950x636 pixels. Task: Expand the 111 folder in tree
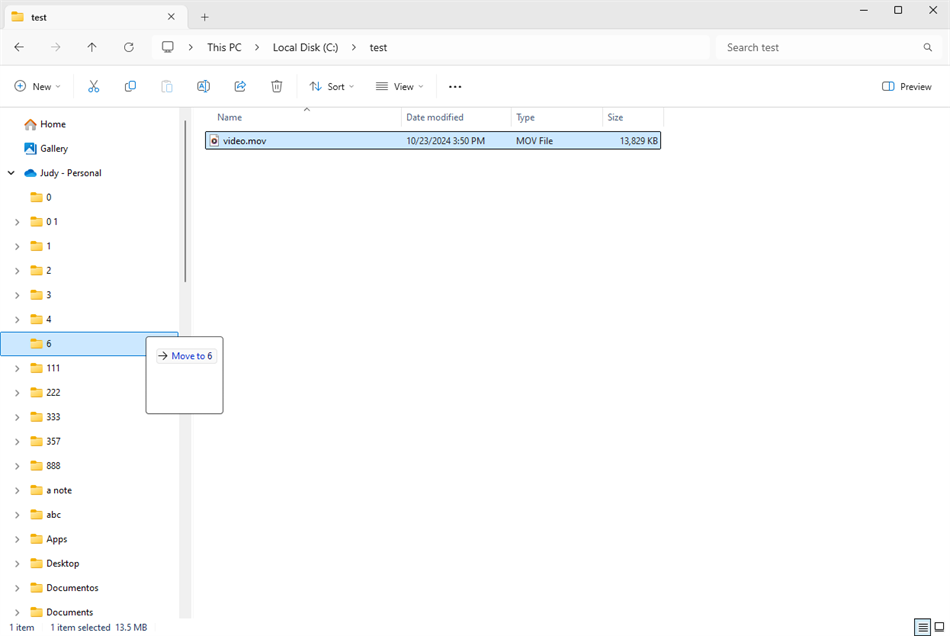click(x=17, y=368)
